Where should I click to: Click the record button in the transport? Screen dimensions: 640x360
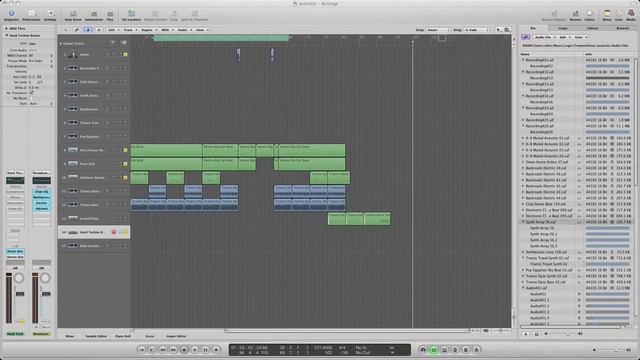tap(216, 350)
